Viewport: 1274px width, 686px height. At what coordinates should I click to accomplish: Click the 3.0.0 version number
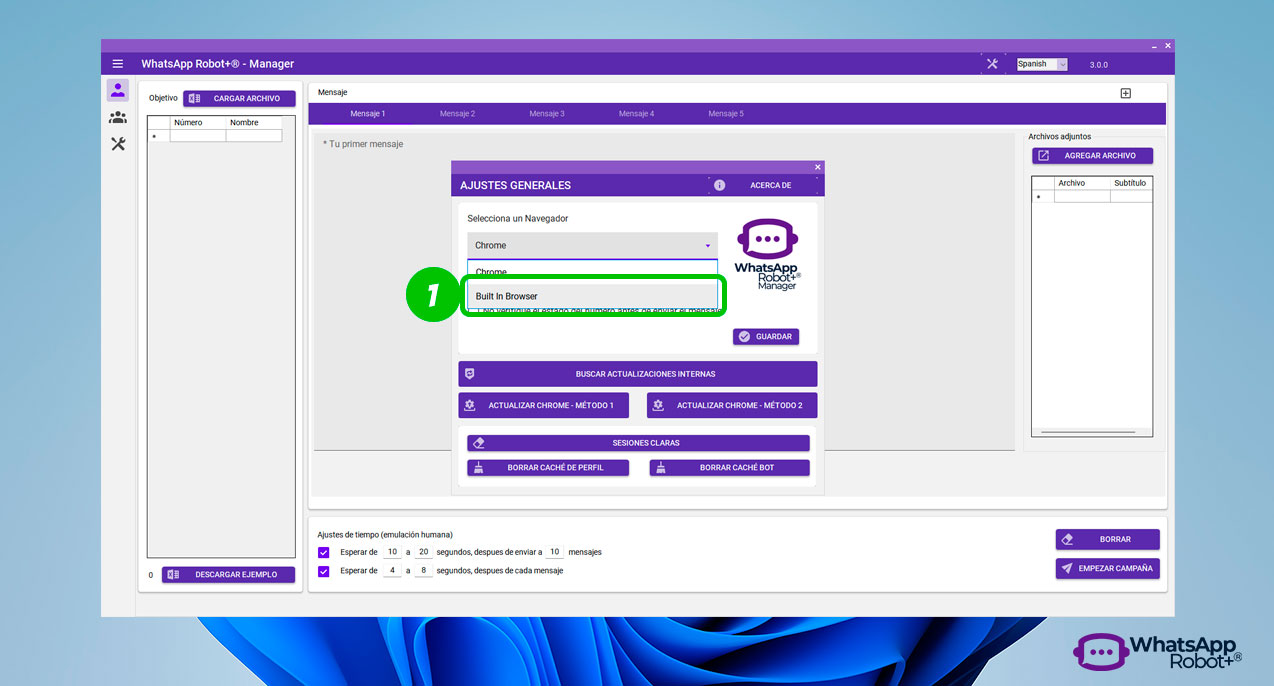(x=1098, y=64)
